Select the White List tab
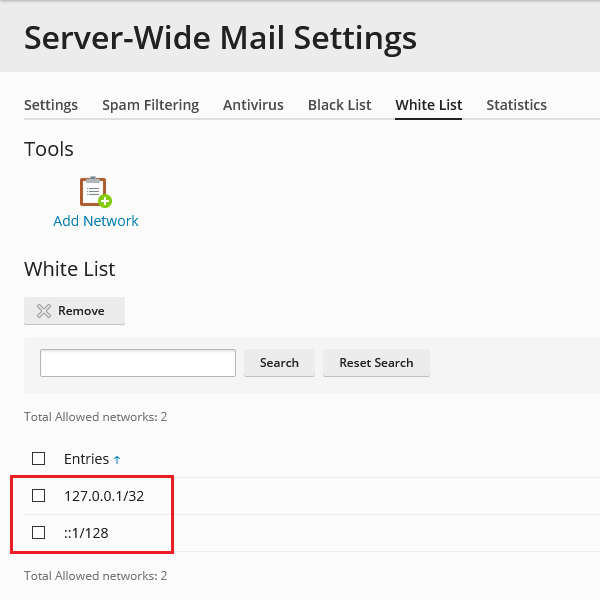This screenshot has height=600, width=600. point(428,105)
